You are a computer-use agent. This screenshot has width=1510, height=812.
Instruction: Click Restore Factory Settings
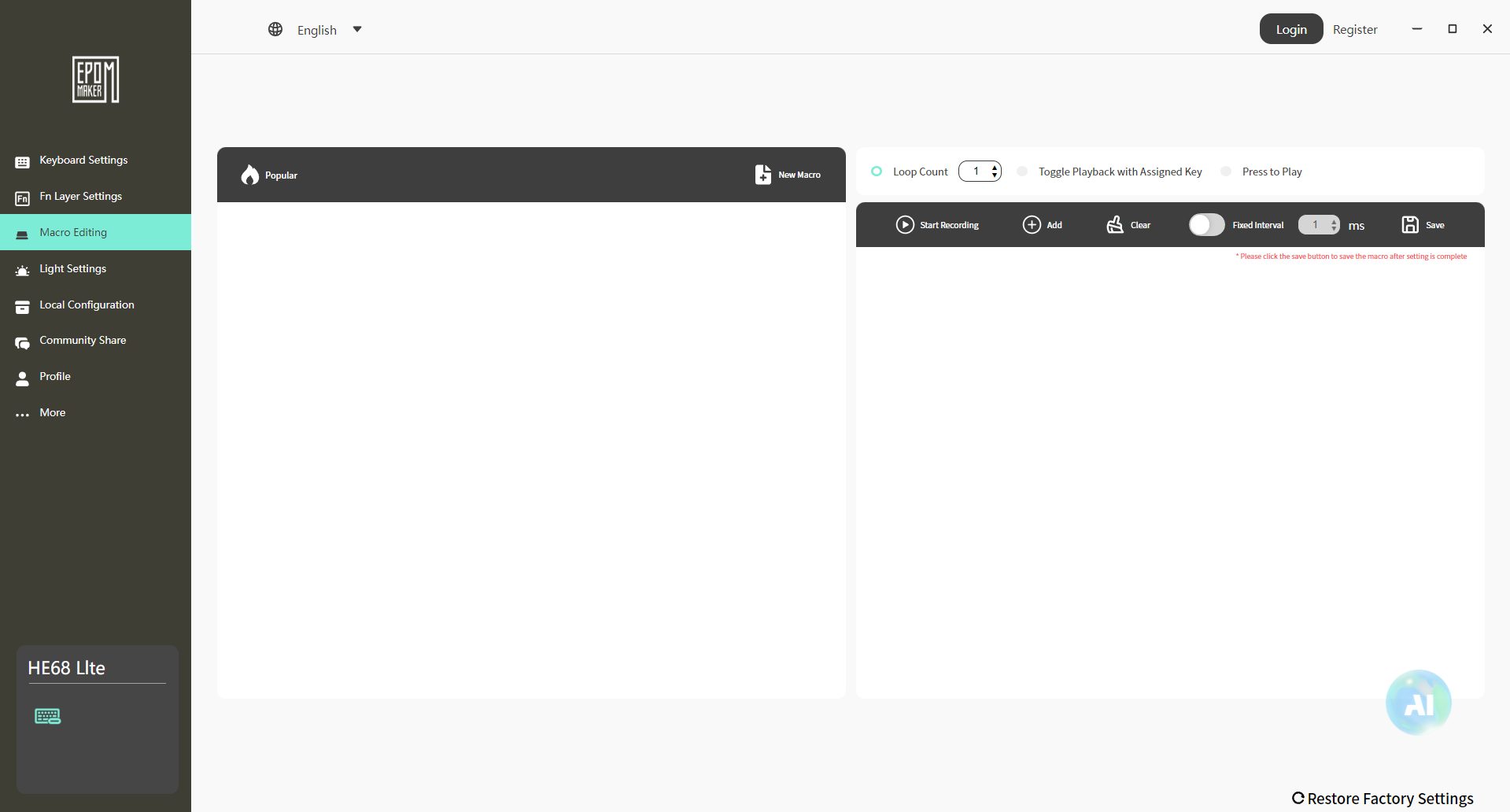pos(1390,799)
